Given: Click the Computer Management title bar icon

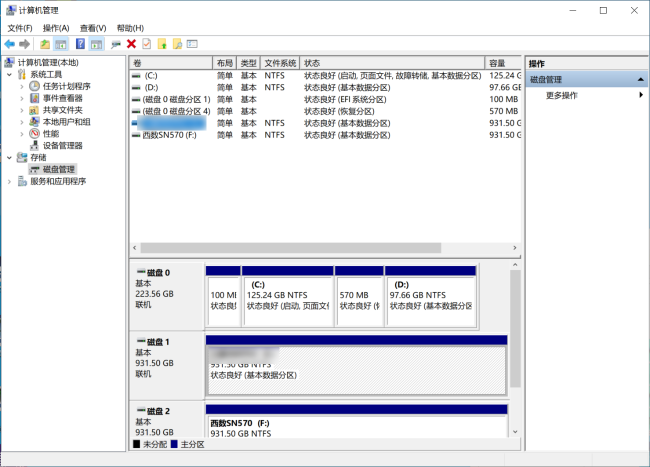Looking at the screenshot, I should 11,10.
